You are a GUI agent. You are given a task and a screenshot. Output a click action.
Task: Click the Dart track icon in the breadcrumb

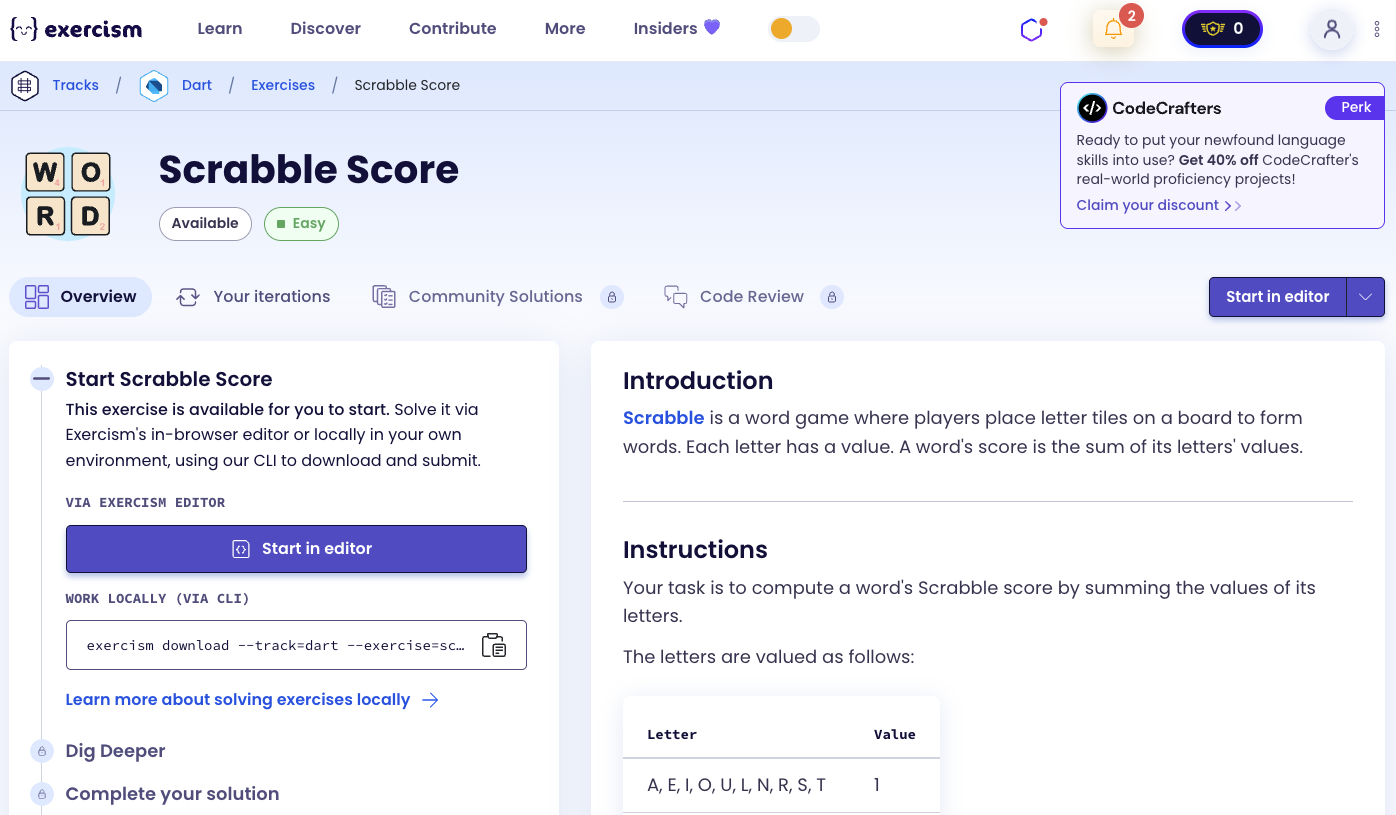153,85
